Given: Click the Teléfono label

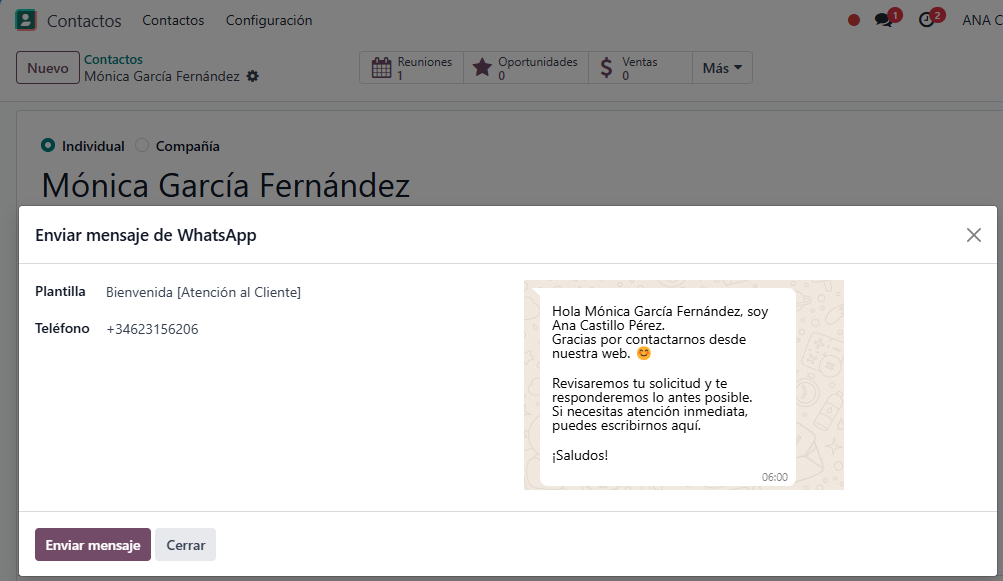Looking at the screenshot, I should 62,328.
